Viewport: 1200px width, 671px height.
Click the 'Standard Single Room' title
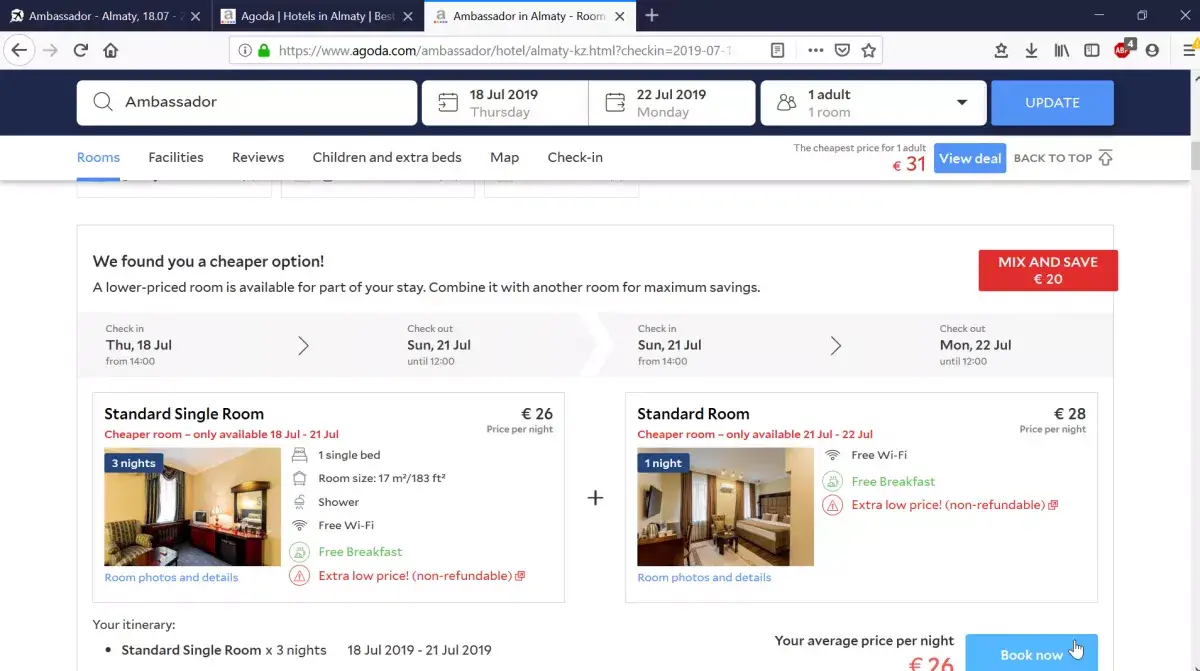point(184,414)
